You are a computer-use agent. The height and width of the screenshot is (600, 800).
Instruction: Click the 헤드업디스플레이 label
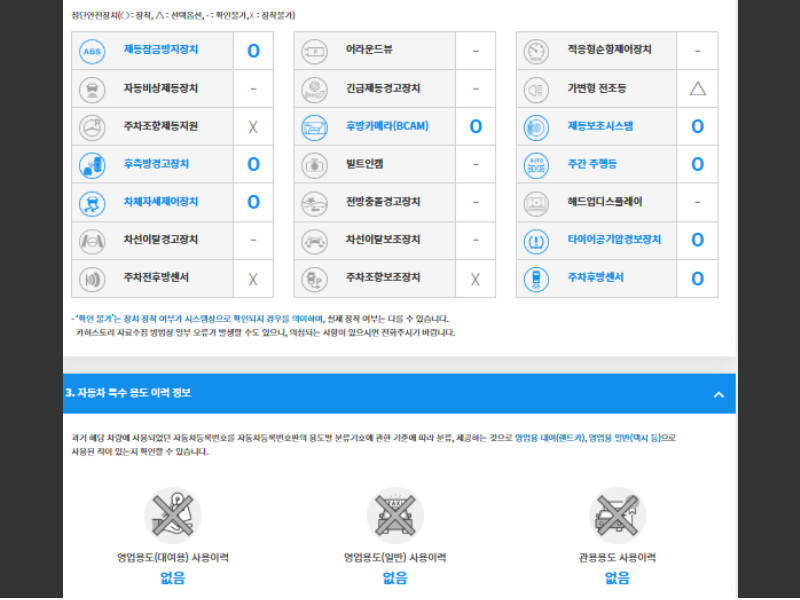click(605, 202)
